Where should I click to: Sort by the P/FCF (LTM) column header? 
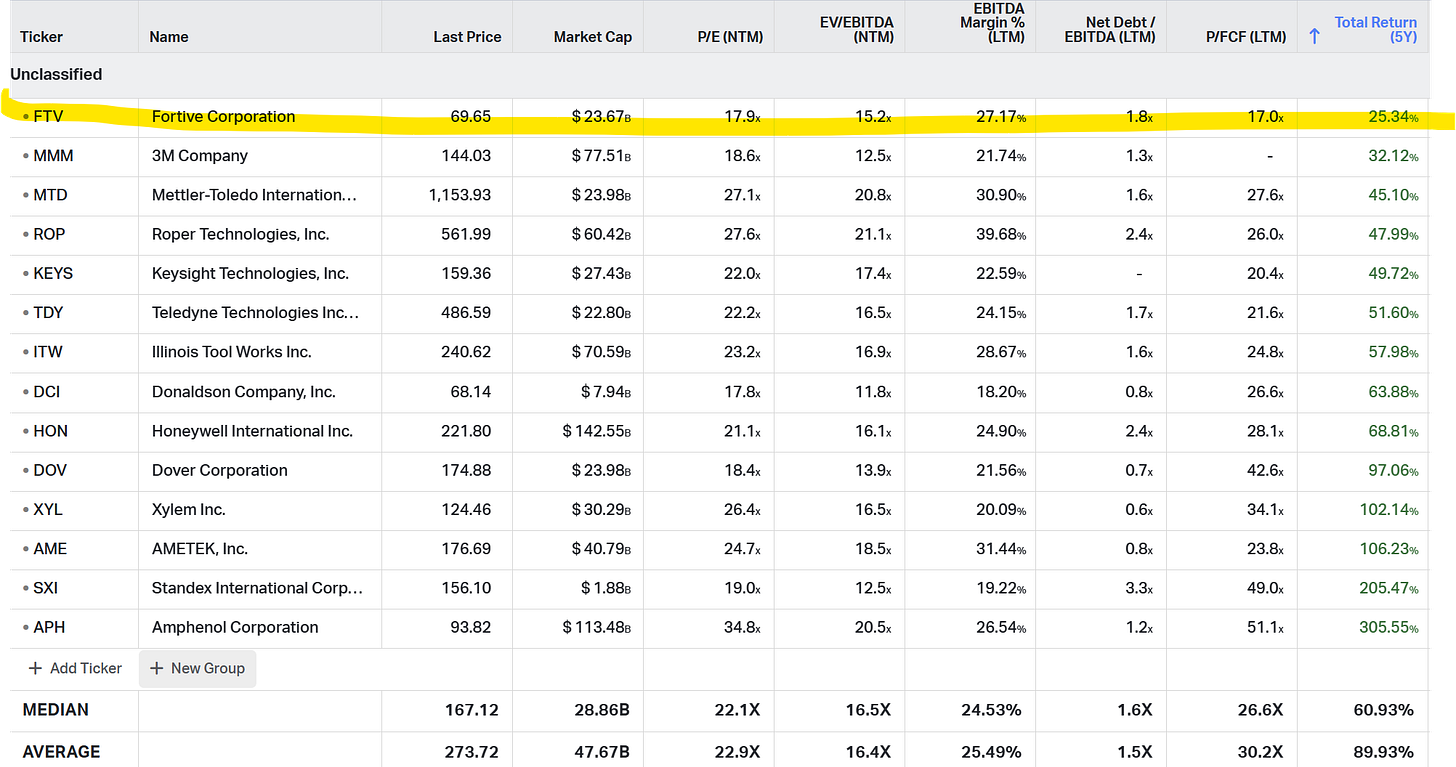click(x=1246, y=37)
